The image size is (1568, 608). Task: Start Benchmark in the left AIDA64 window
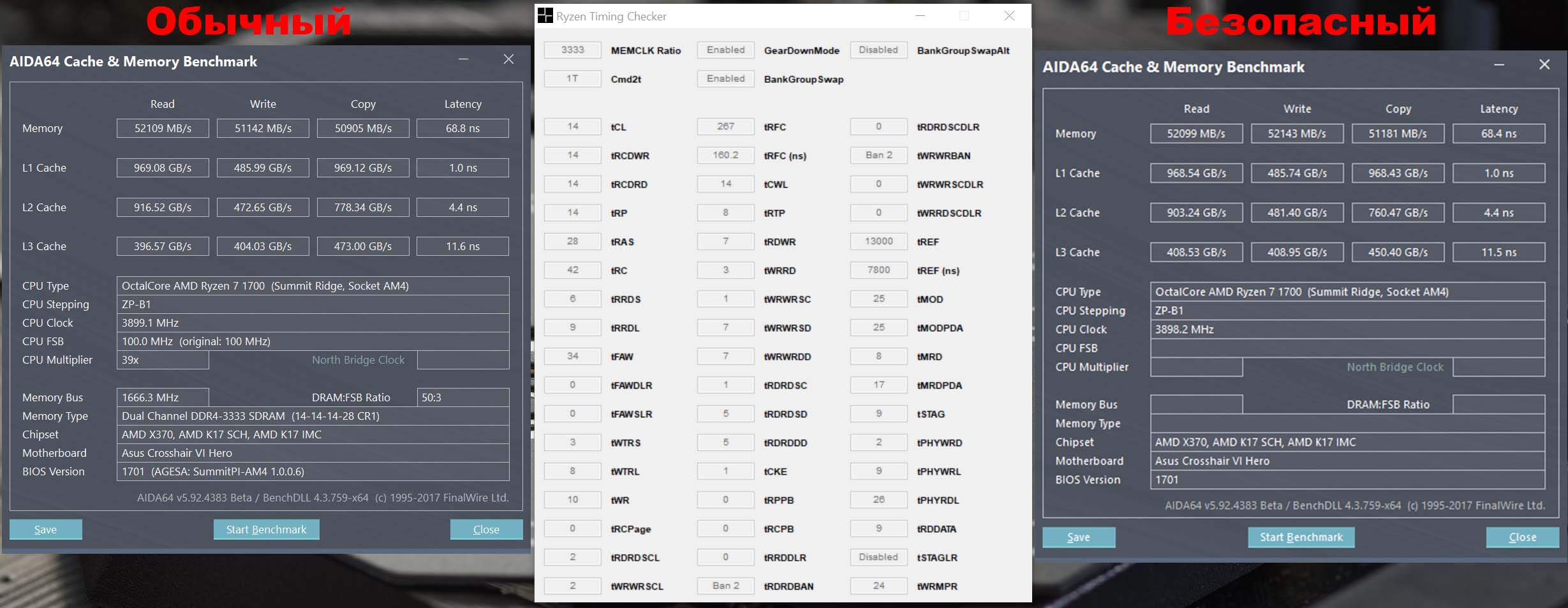266,530
